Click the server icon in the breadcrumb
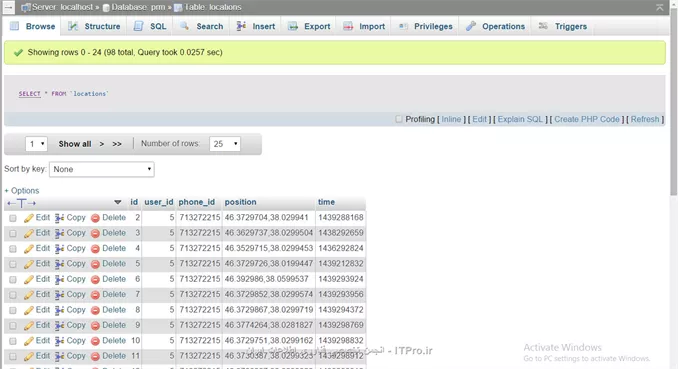Screen dimensions: 678x369 [26, 7]
